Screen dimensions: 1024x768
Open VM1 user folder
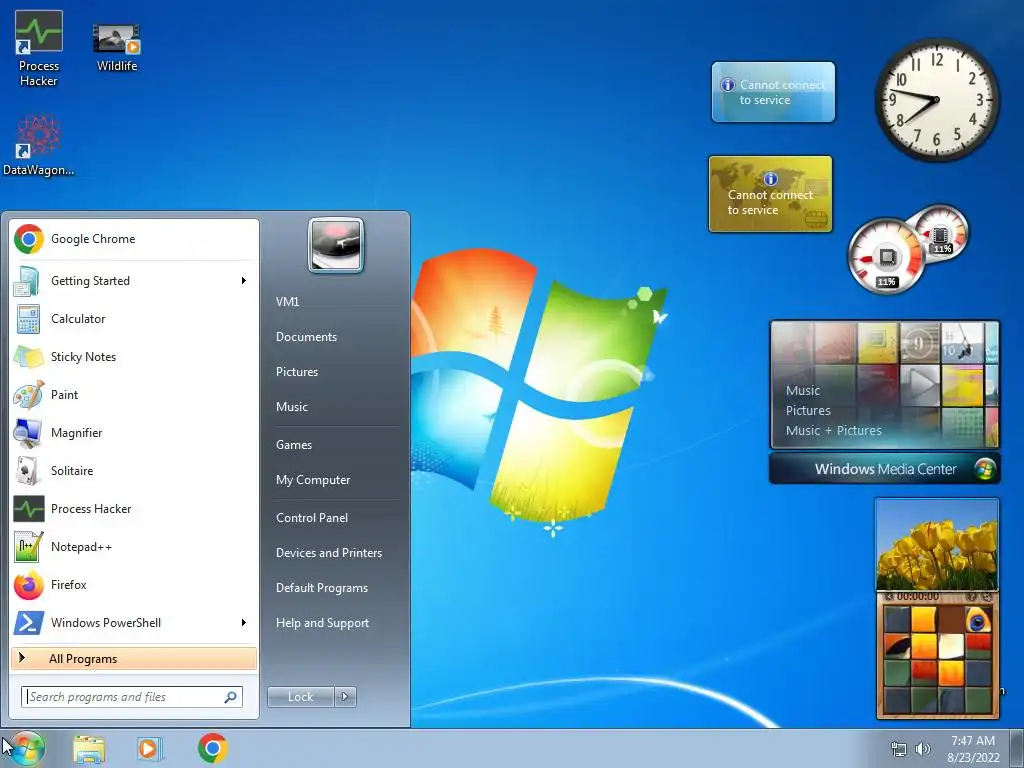334,302
